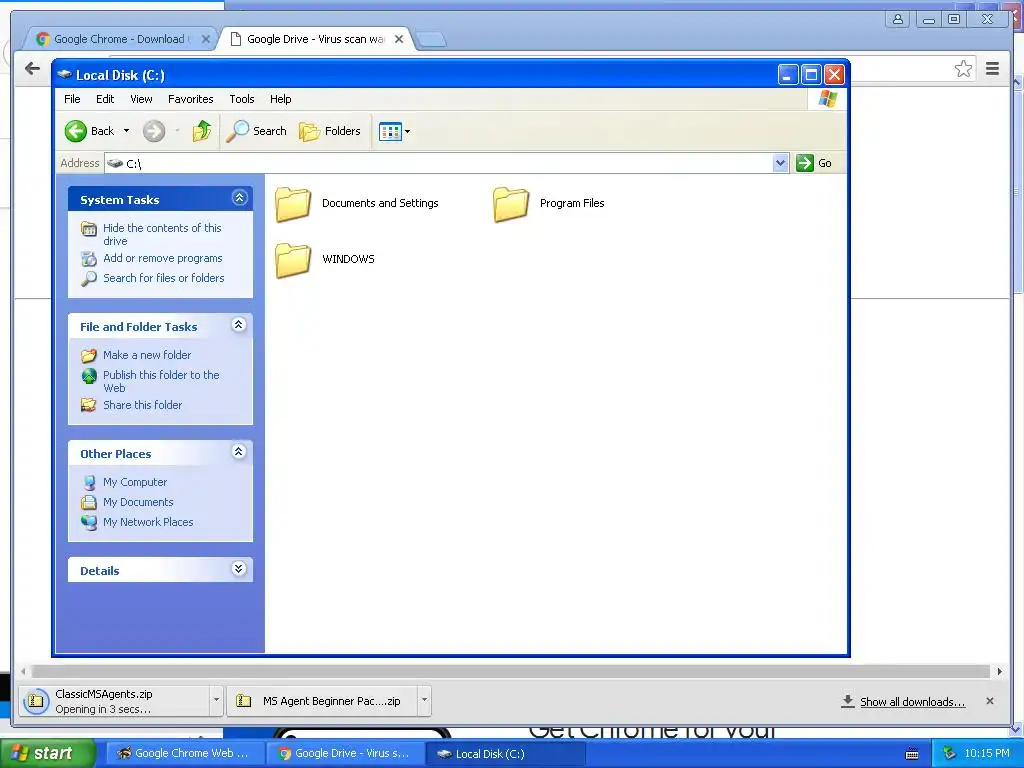Switch to Google Chrome Web taskbar button
1024x768 pixels.
pos(184,754)
